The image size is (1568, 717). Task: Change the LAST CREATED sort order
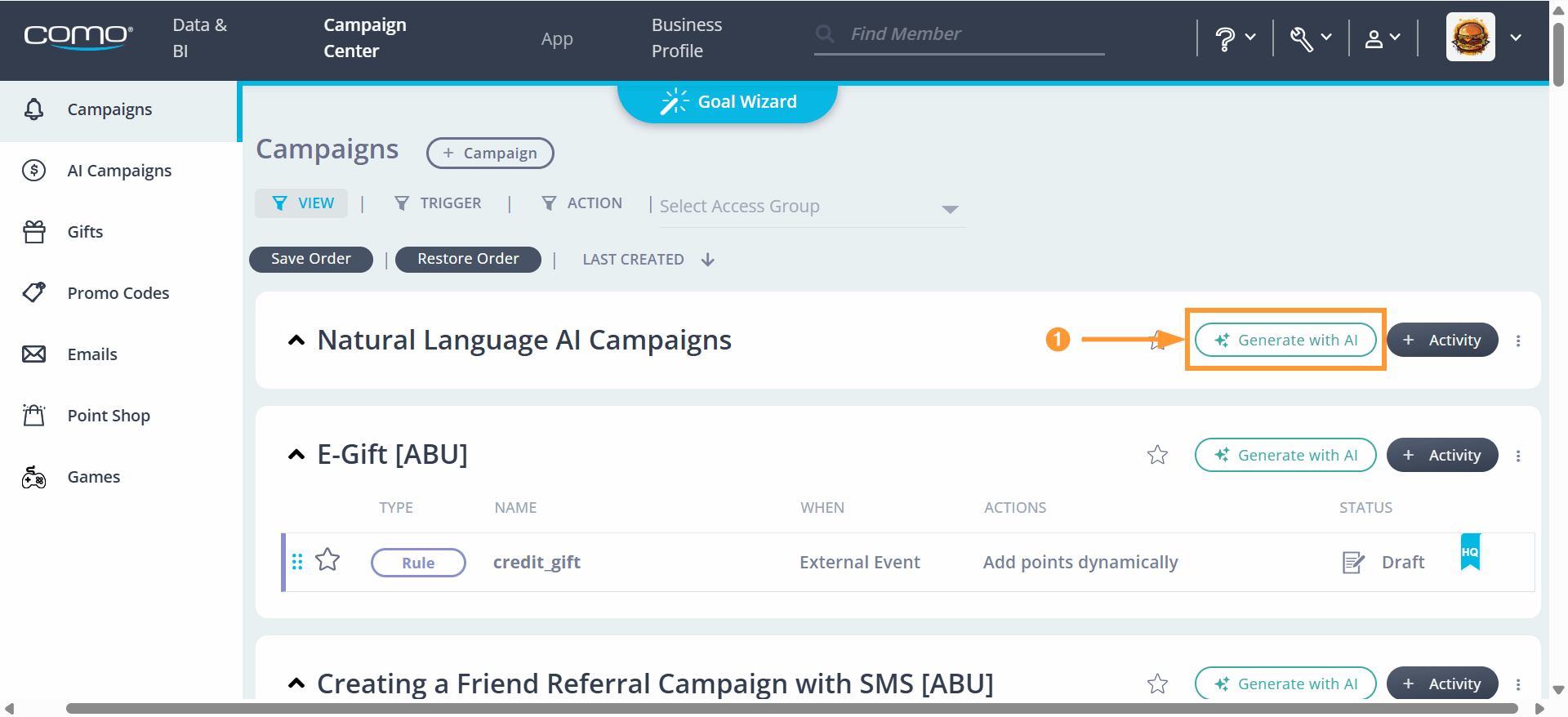648,260
